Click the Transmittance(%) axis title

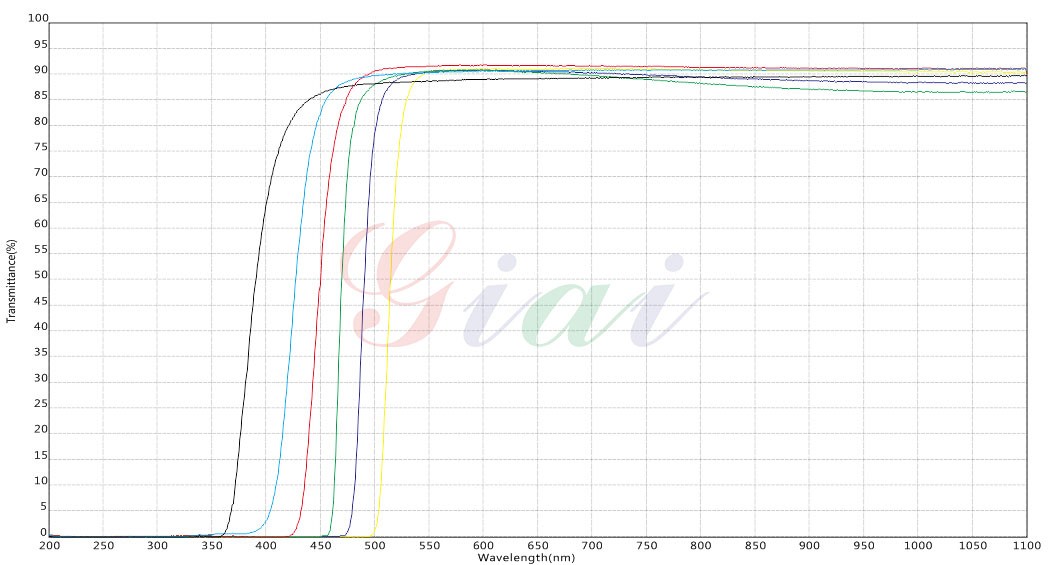click(12, 280)
